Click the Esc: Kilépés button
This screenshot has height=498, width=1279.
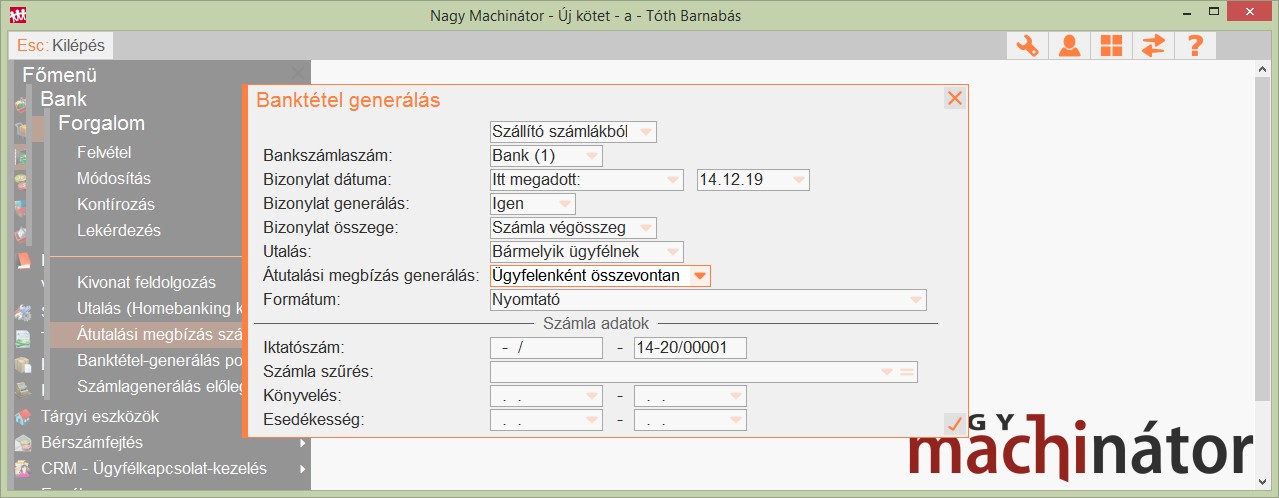point(61,45)
